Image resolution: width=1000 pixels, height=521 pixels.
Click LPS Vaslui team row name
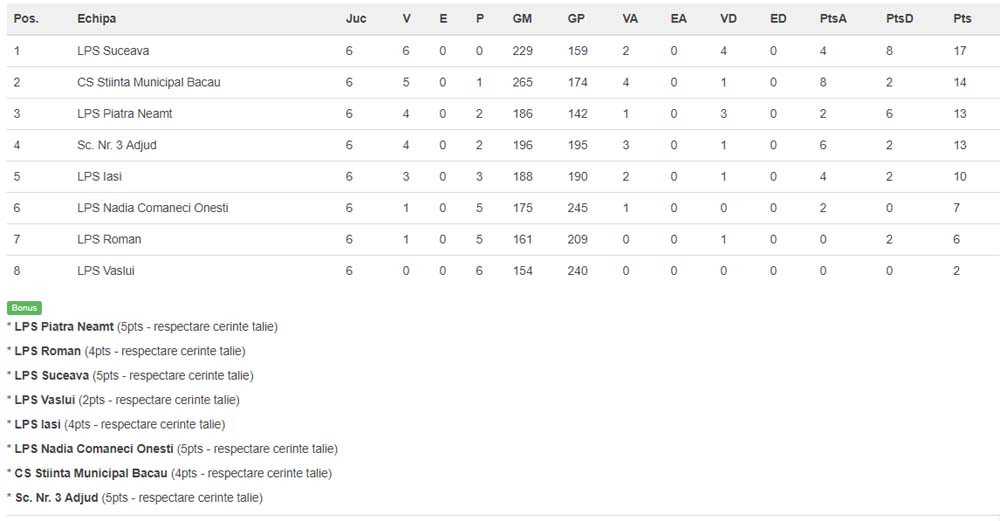105,271
